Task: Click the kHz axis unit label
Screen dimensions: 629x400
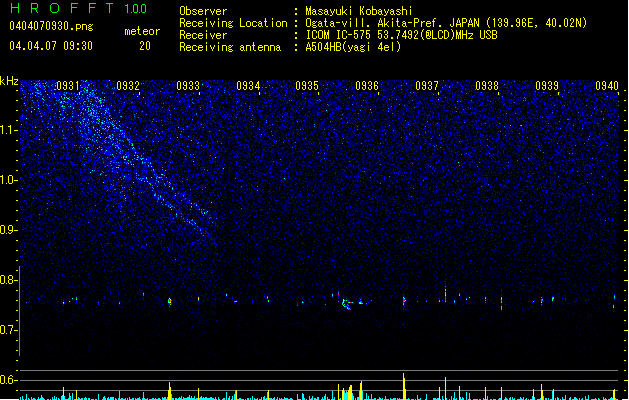Action: click(9, 81)
